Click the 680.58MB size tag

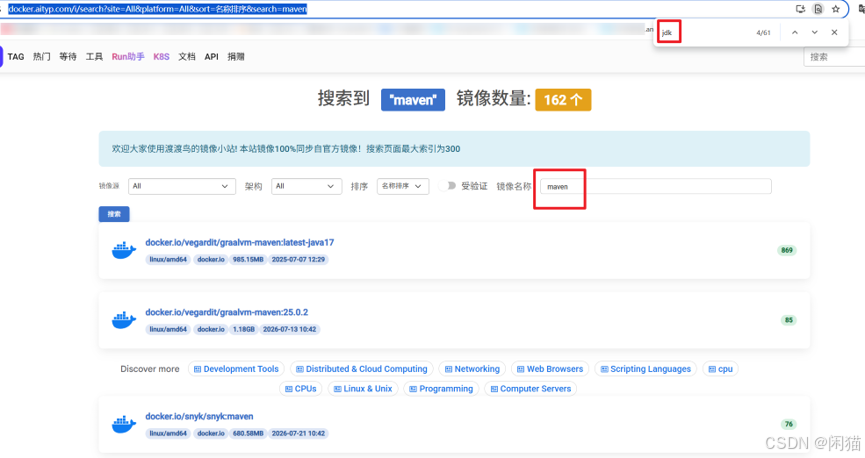click(x=248, y=434)
